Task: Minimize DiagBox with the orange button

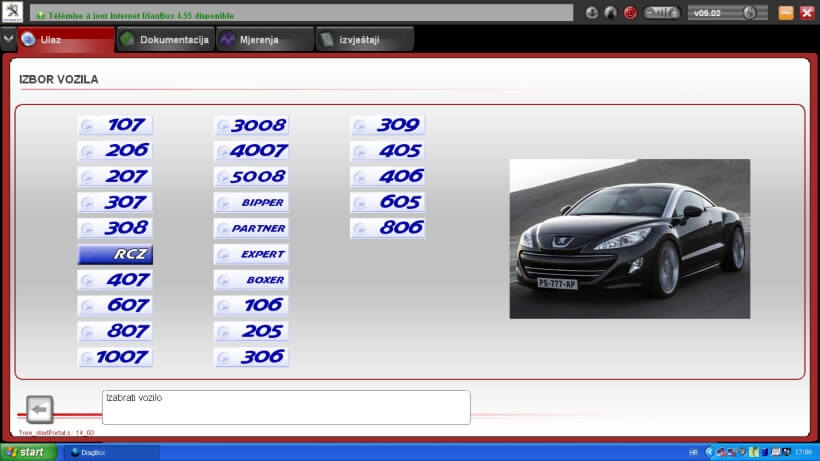Action: [785, 13]
